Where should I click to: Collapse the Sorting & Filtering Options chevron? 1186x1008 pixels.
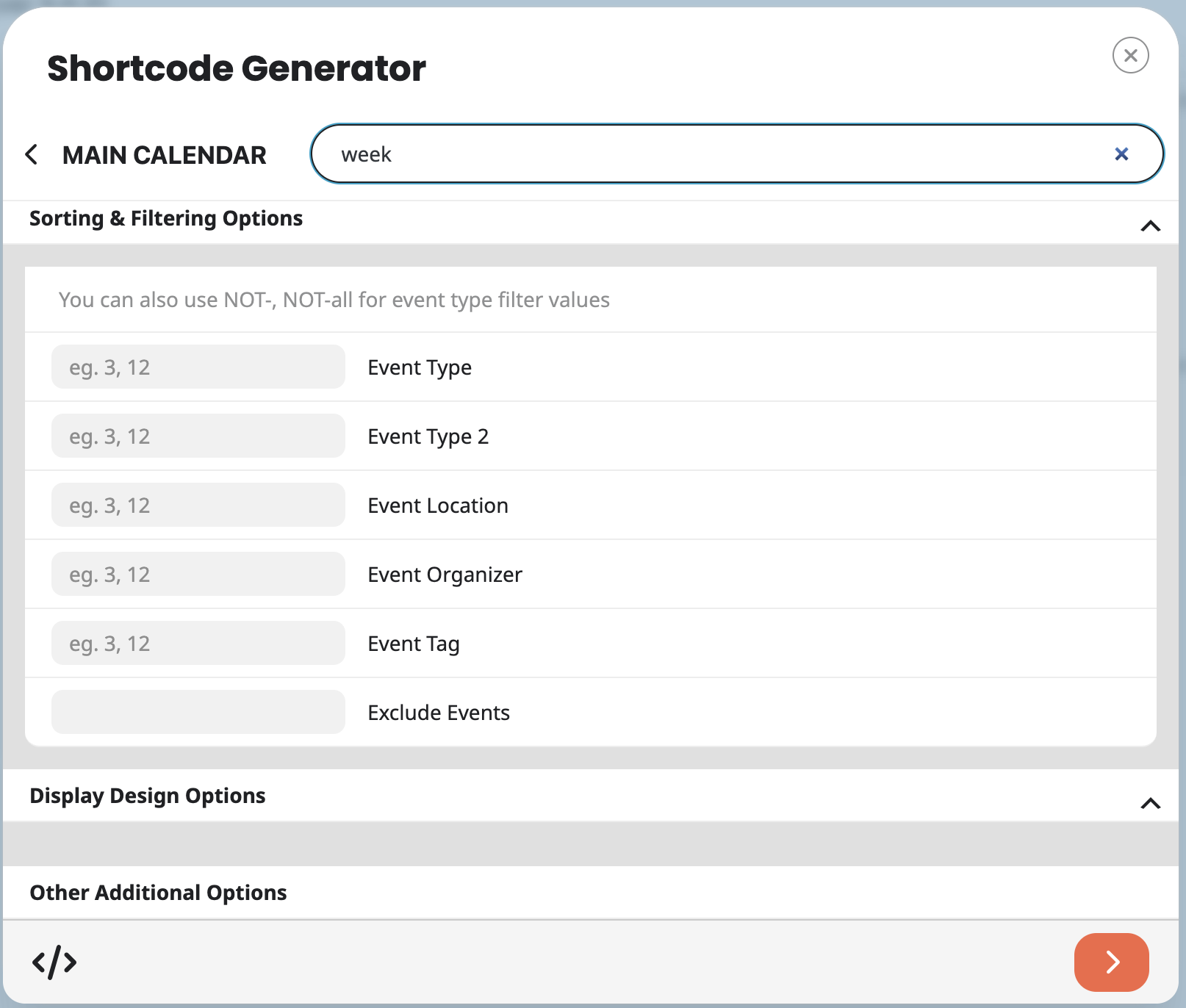click(x=1150, y=226)
